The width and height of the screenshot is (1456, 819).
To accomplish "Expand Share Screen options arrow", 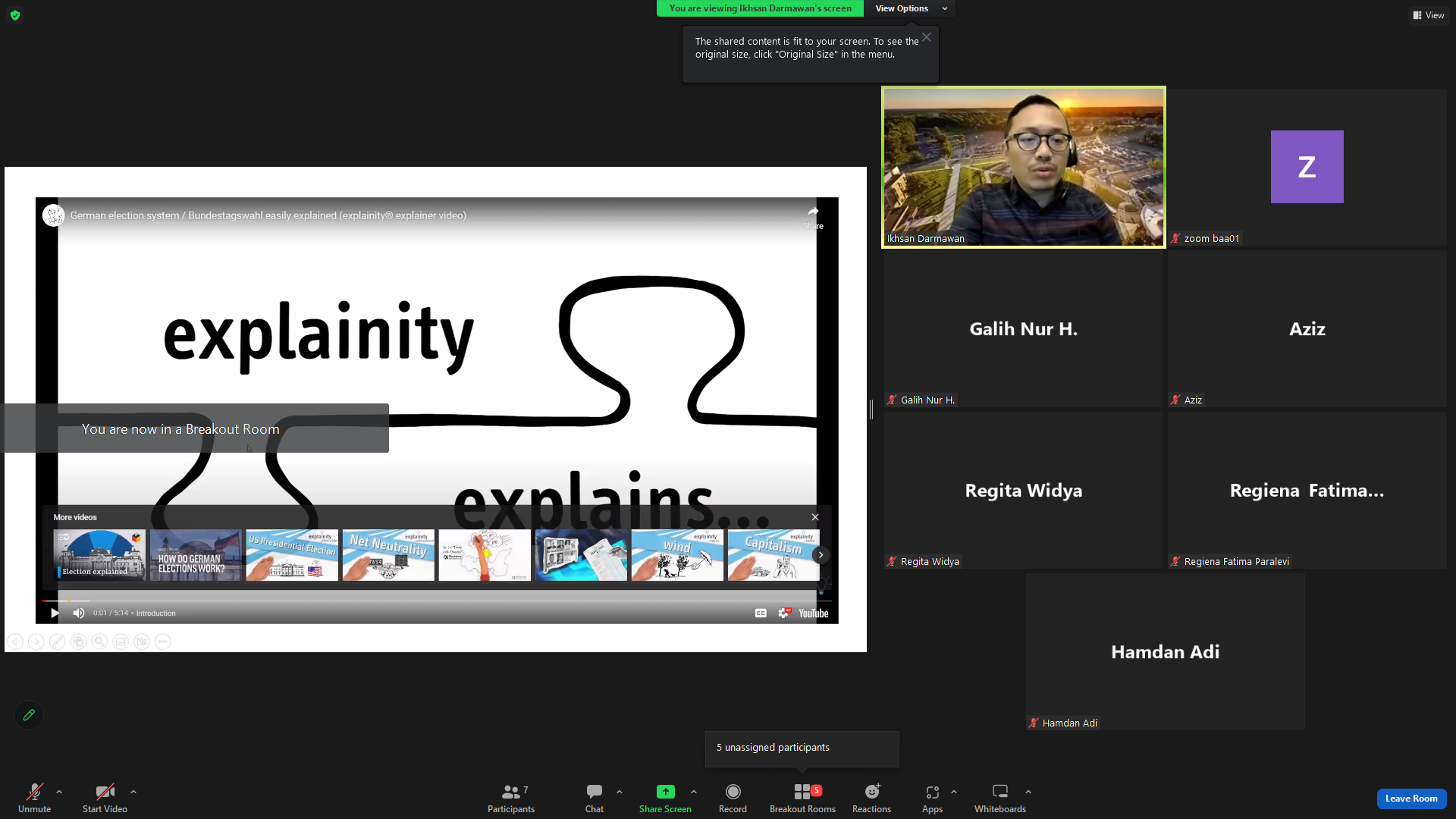I will click(x=694, y=792).
